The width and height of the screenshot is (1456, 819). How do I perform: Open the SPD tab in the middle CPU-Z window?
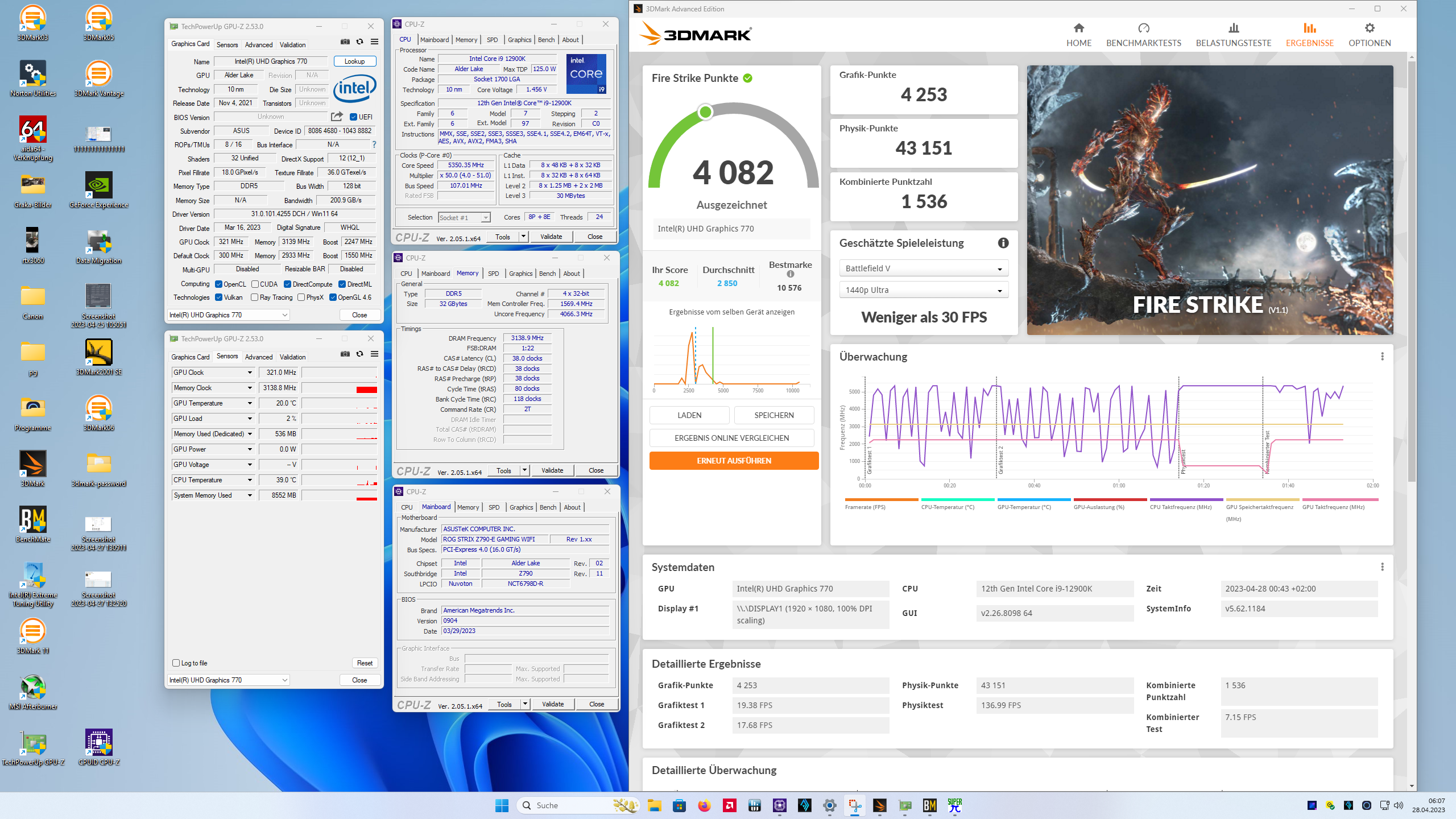pyautogui.click(x=493, y=274)
